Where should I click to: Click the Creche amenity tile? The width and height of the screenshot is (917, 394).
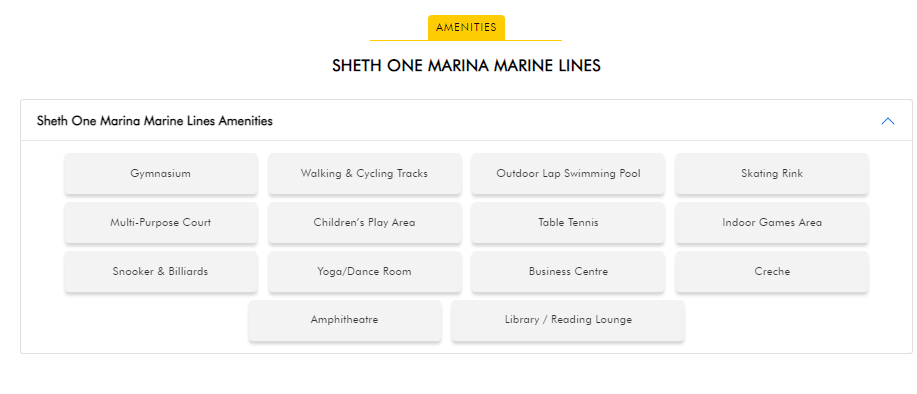[x=772, y=272]
